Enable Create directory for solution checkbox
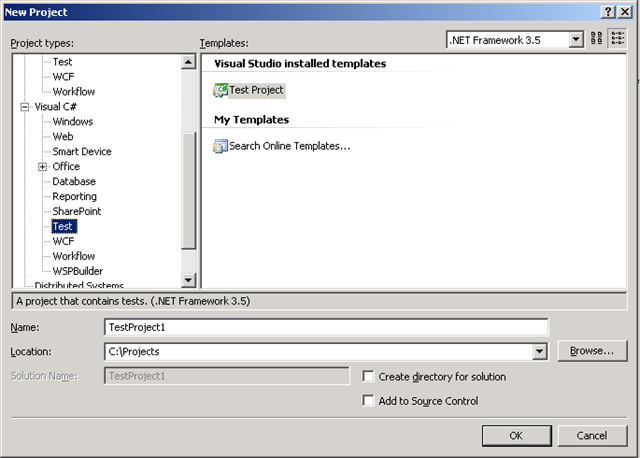The height and width of the screenshot is (458, 640). pos(368,376)
